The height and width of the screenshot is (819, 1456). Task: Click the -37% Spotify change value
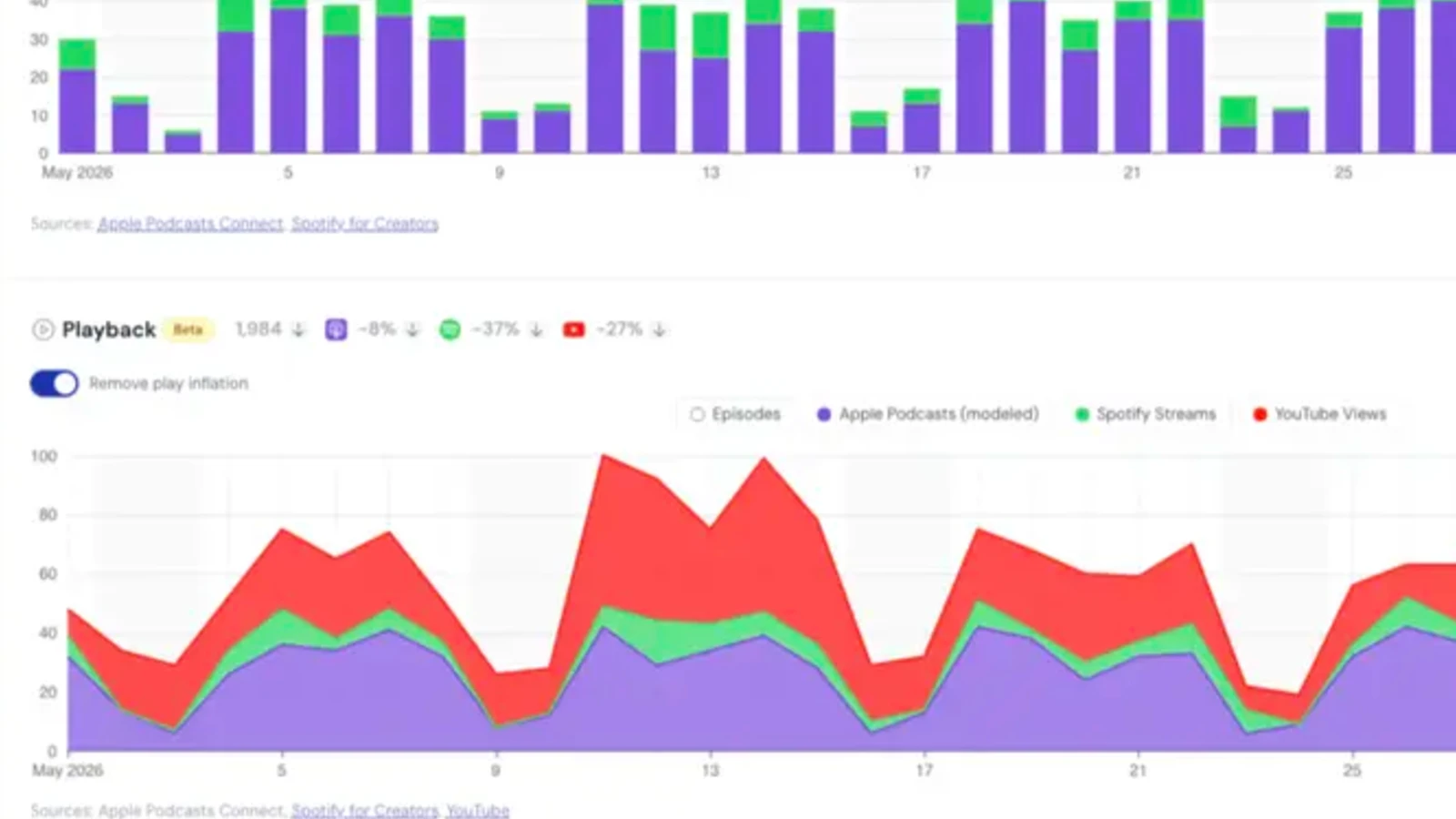point(495,329)
